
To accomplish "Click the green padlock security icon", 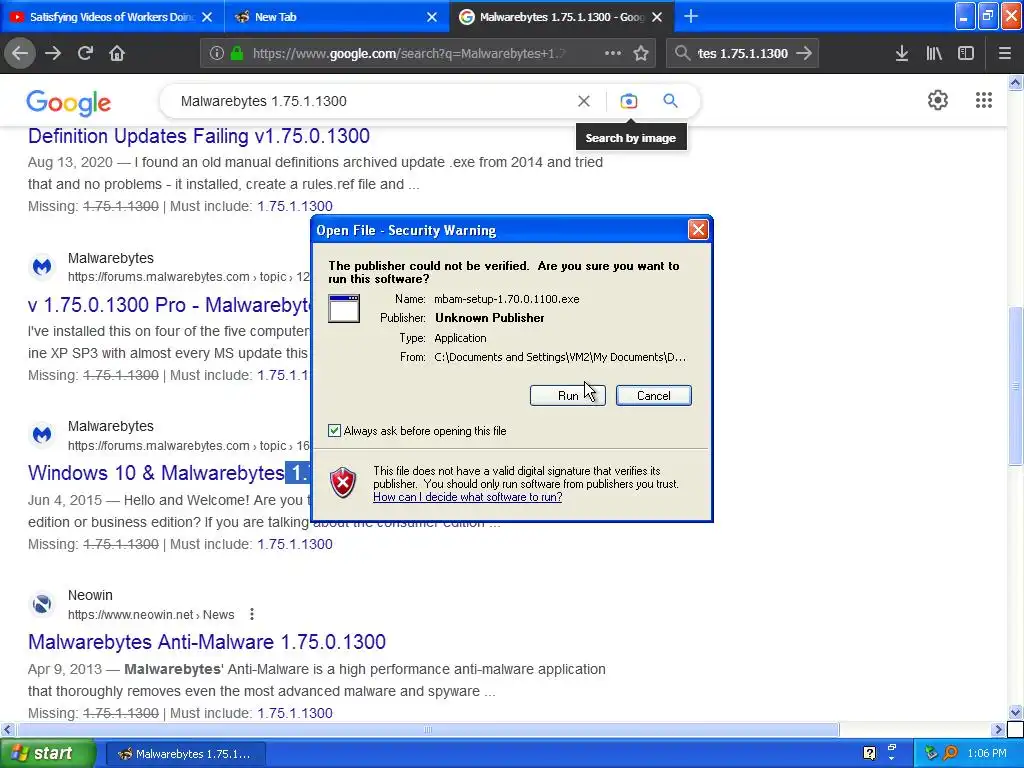I will point(237,54).
